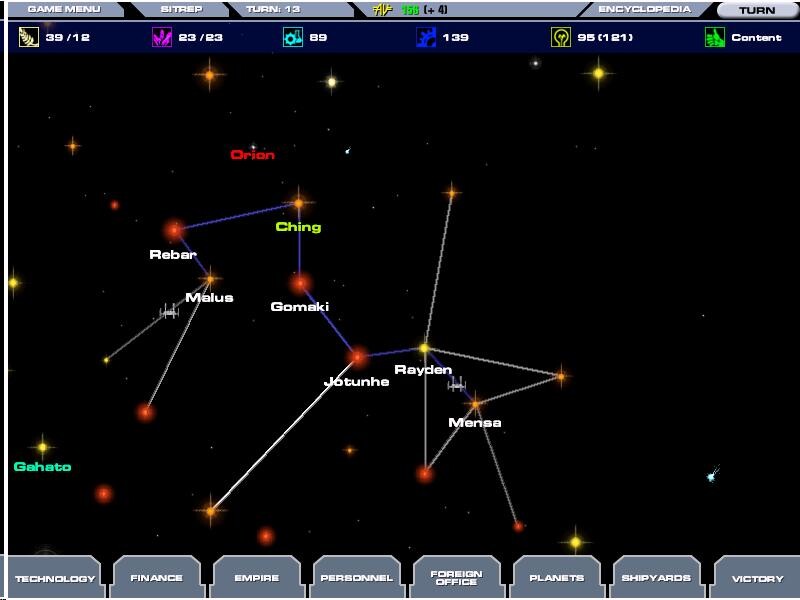Screen dimensions: 800x600
Task: Click the blue research resource icon
Action: tap(426, 38)
